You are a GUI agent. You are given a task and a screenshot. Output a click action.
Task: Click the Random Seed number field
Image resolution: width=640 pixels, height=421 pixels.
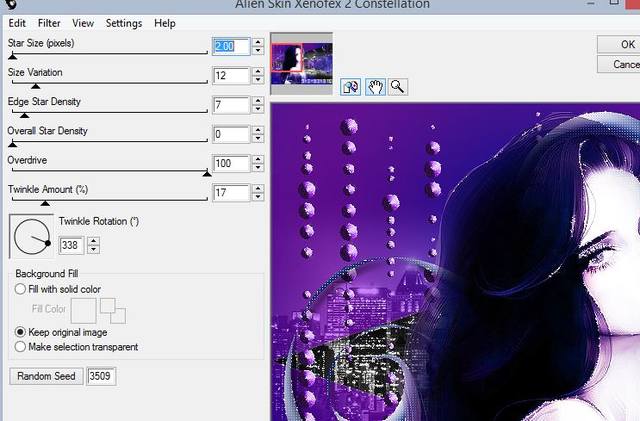(101, 376)
